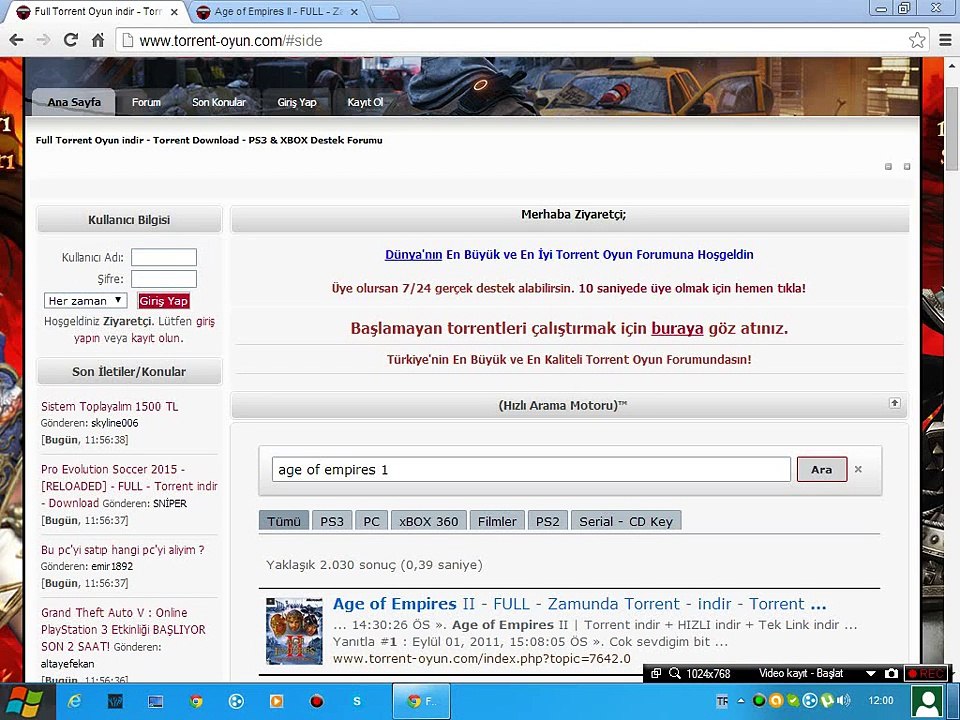Open 'Sistem Toplayalım 1500 TL' topic
This screenshot has height=720, width=960.
[x=110, y=407]
